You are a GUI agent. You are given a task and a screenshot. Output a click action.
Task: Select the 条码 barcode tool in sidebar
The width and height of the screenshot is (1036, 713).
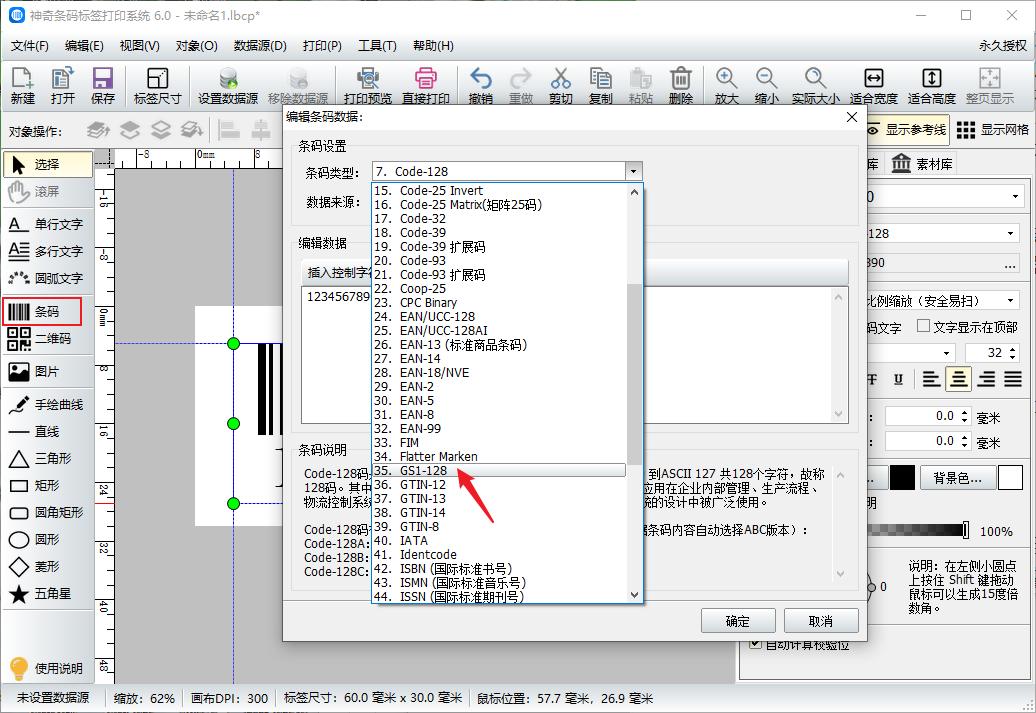[46, 310]
